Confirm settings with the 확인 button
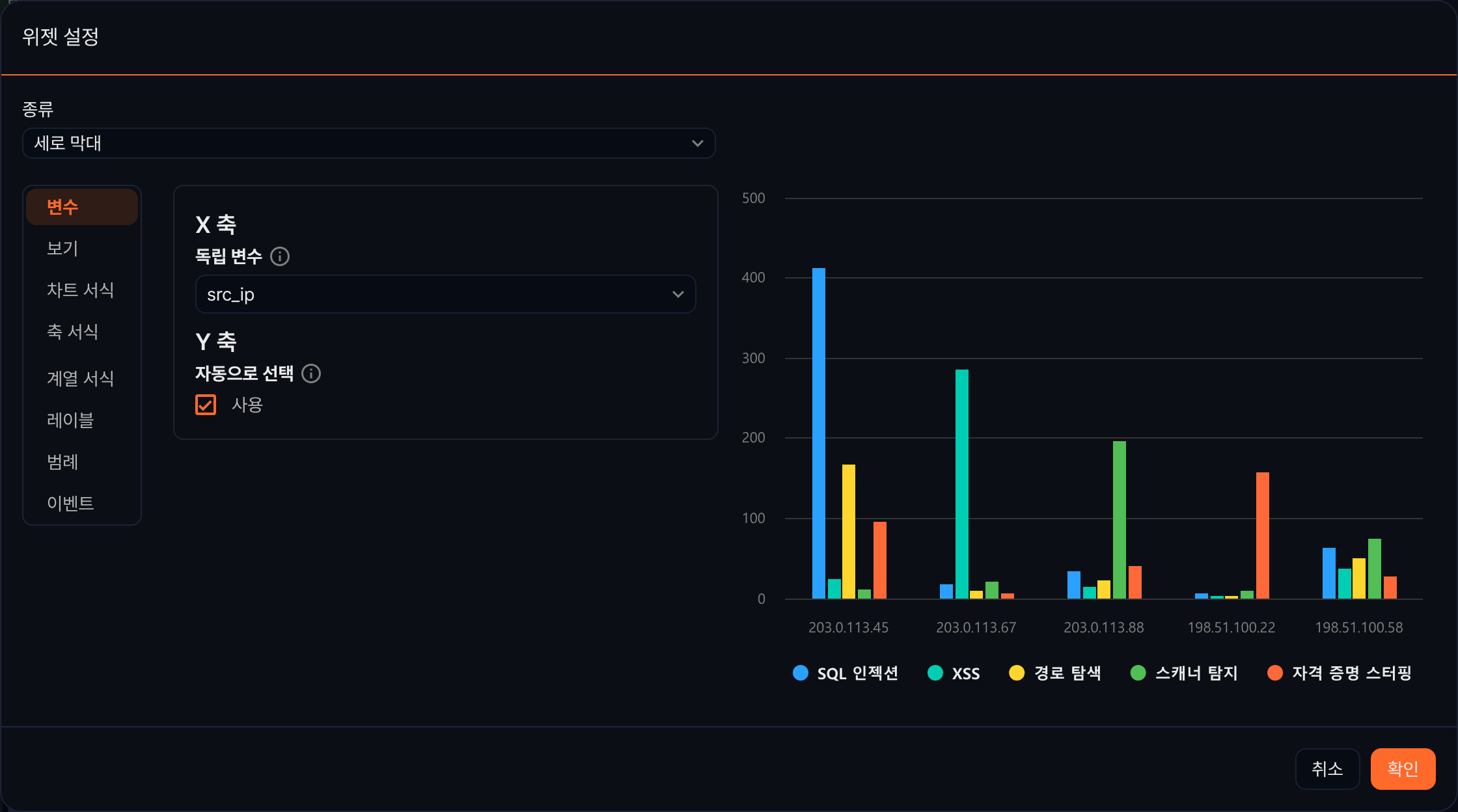This screenshot has width=1458, height=812. [x=1403, y=769]
